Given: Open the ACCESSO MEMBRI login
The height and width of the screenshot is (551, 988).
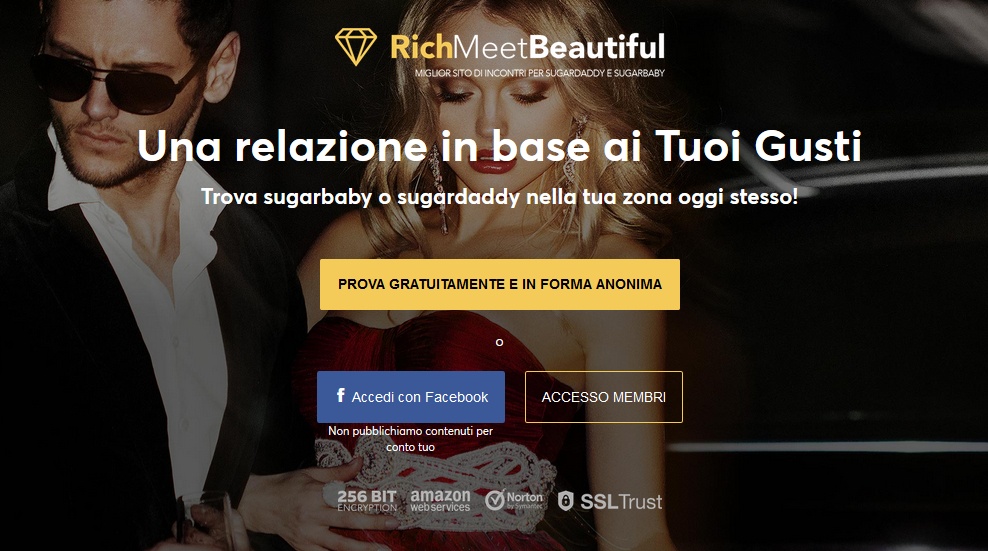Looking at the screenshot, I should tap(604, 397).
